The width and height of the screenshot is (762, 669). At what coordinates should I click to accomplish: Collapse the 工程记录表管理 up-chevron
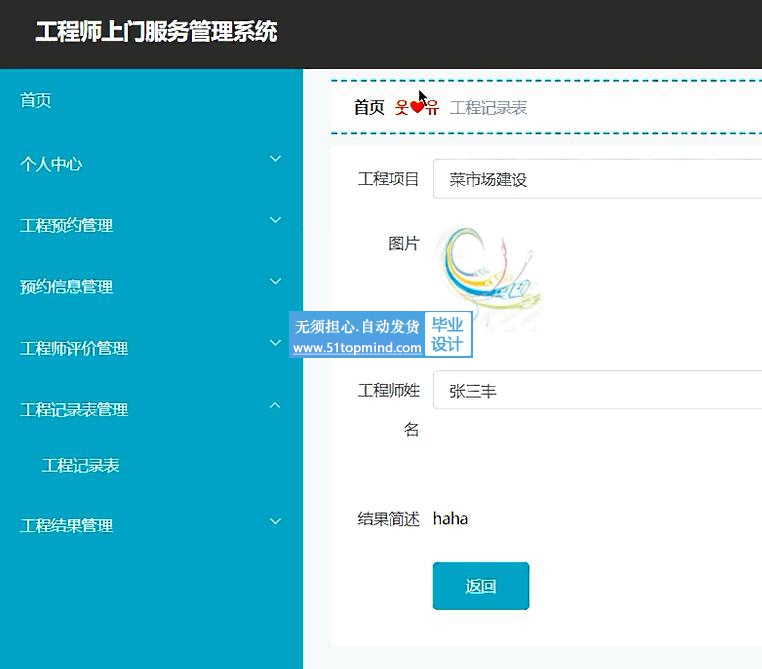tap(276, 405)
